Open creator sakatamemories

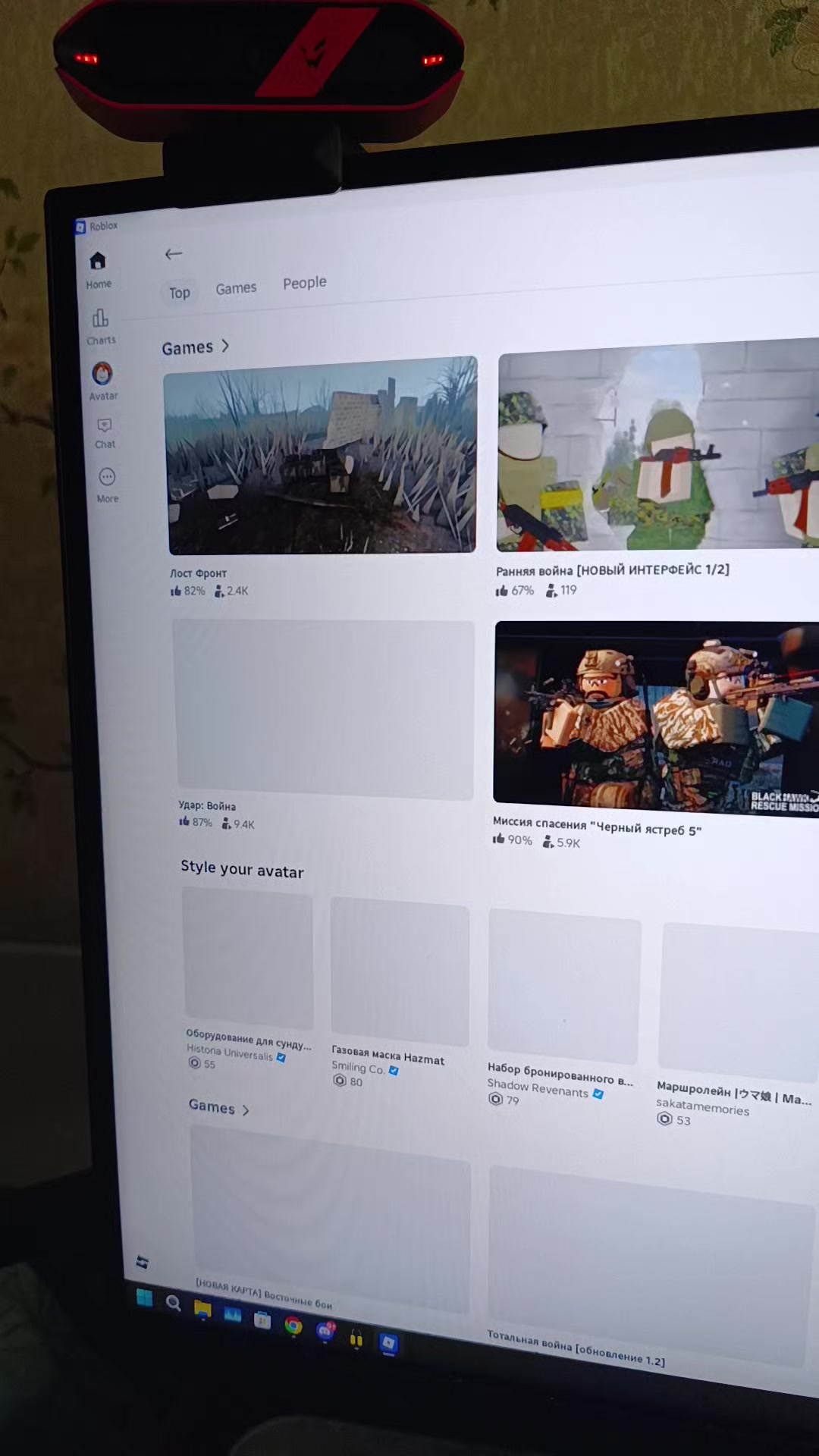702,1106
